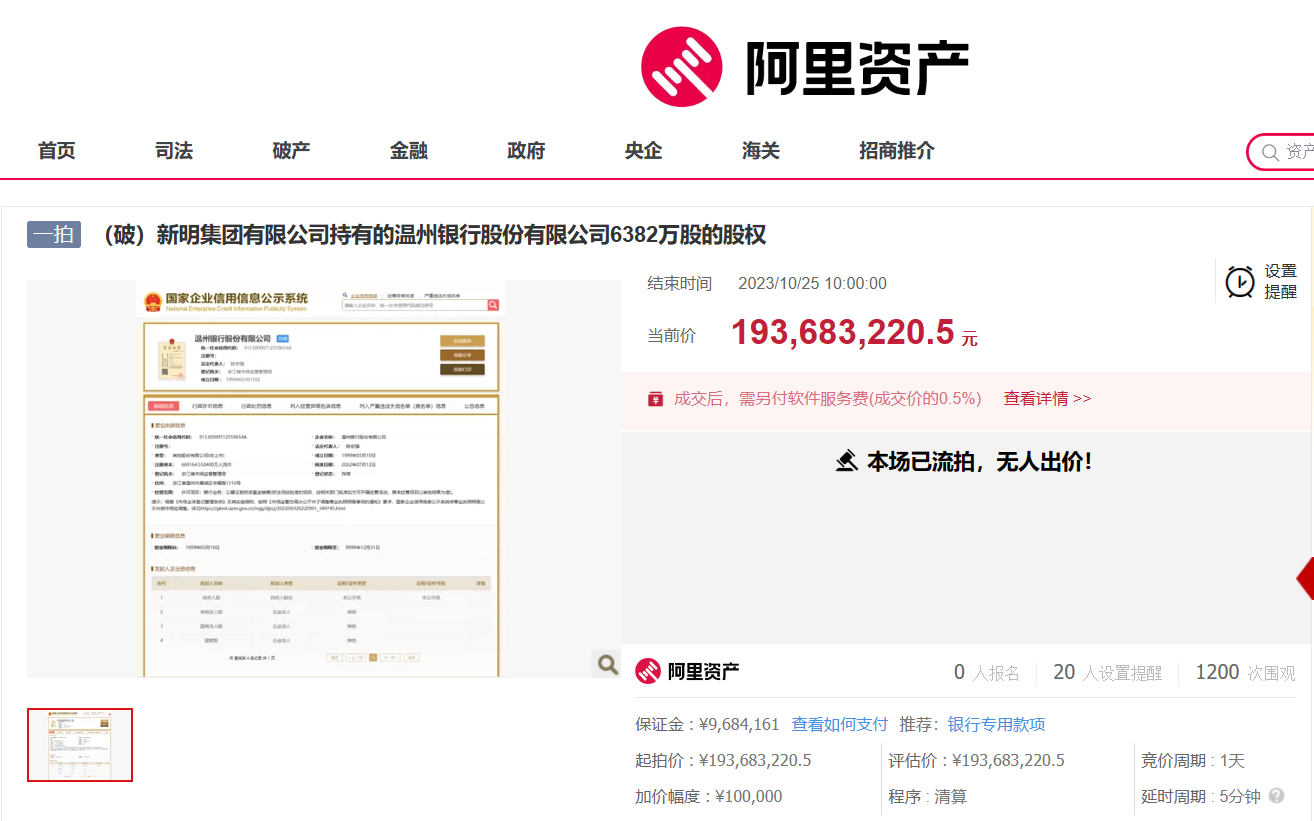1314x821 pixels.
Task: Click 延时周期 5分钟 text
Action: tap(1201, 797)
